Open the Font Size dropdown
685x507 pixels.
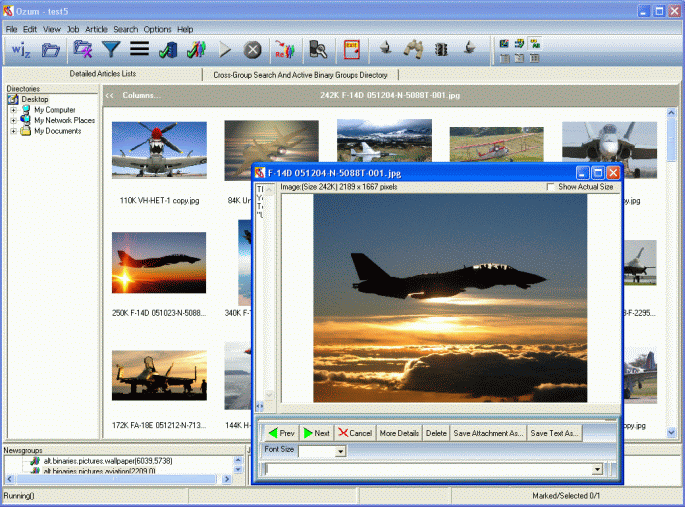point(340,452)
